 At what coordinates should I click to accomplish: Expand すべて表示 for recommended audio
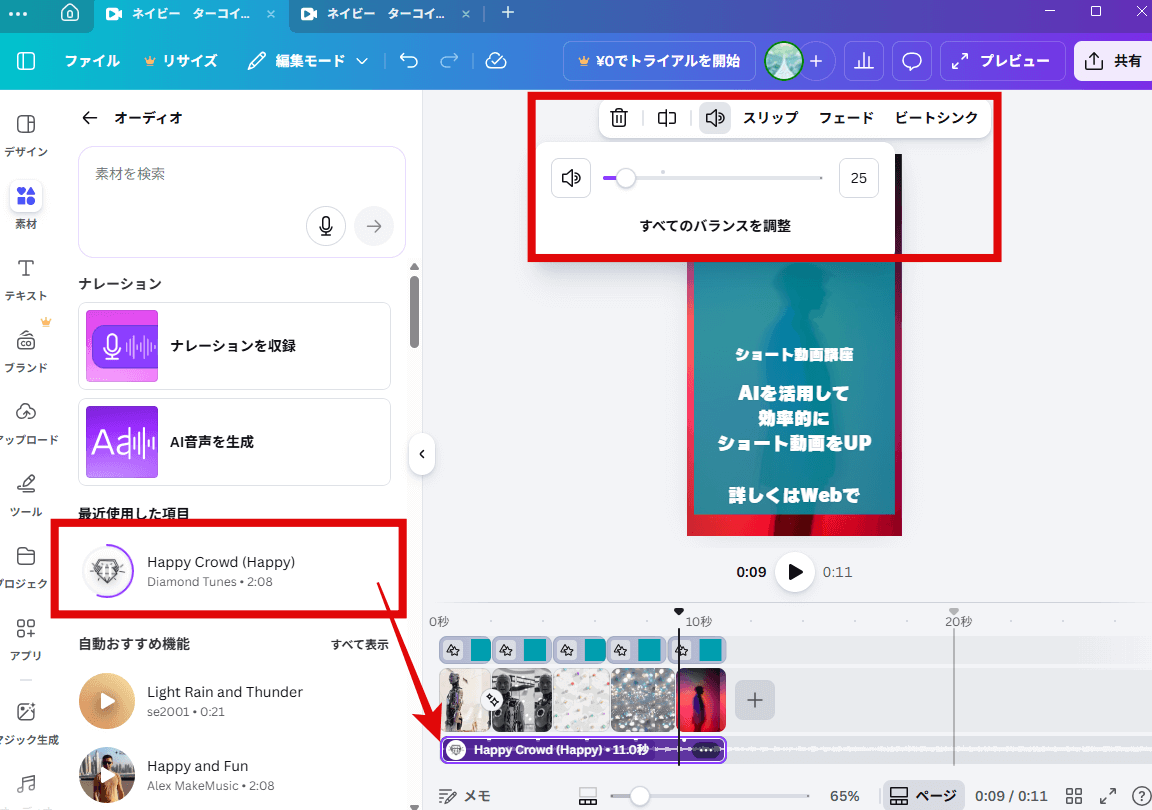point(359,645)
